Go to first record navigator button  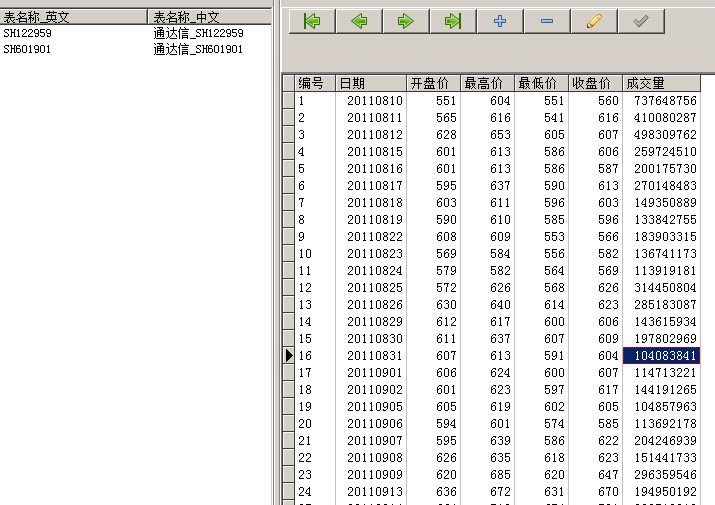(x=312, y=21)
